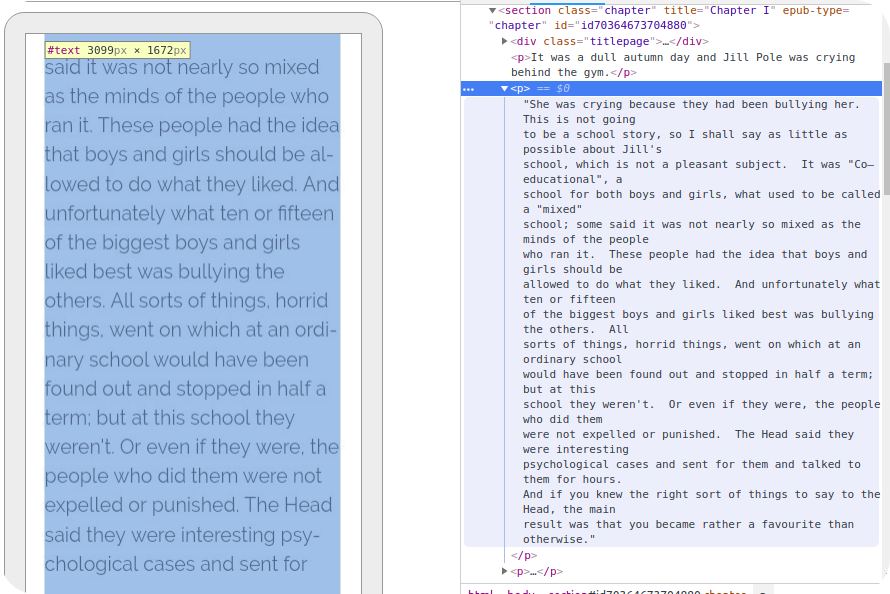Click preview line 'that boys and girls should be al-'
The image size is (890, 594).
tap(189, 154)
